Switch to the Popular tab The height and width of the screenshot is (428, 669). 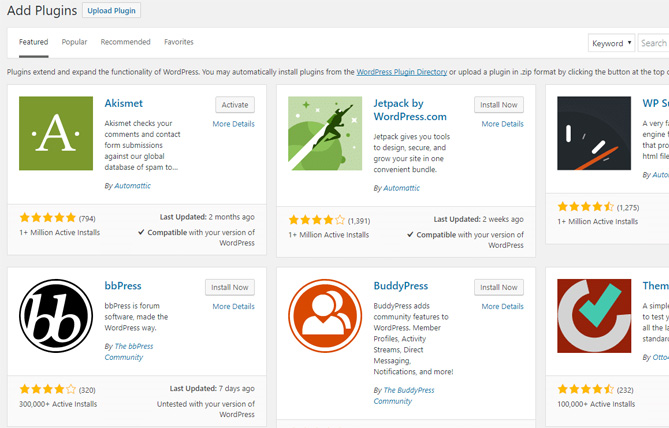pyautogui.click(x=74, y=42)
